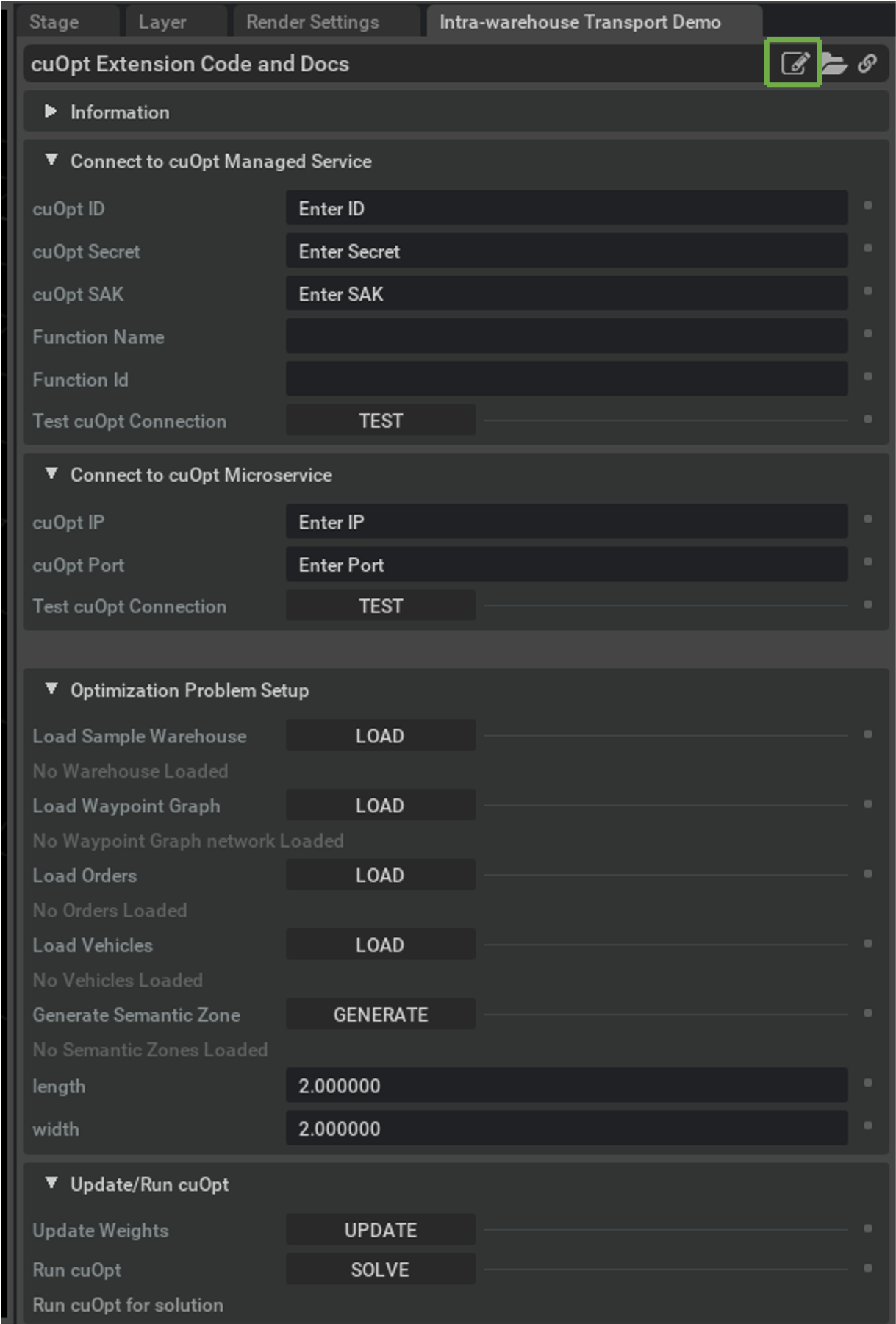Screen dimensions: 896x1324
Task: Click the length value field
Action: point(566,1086)
